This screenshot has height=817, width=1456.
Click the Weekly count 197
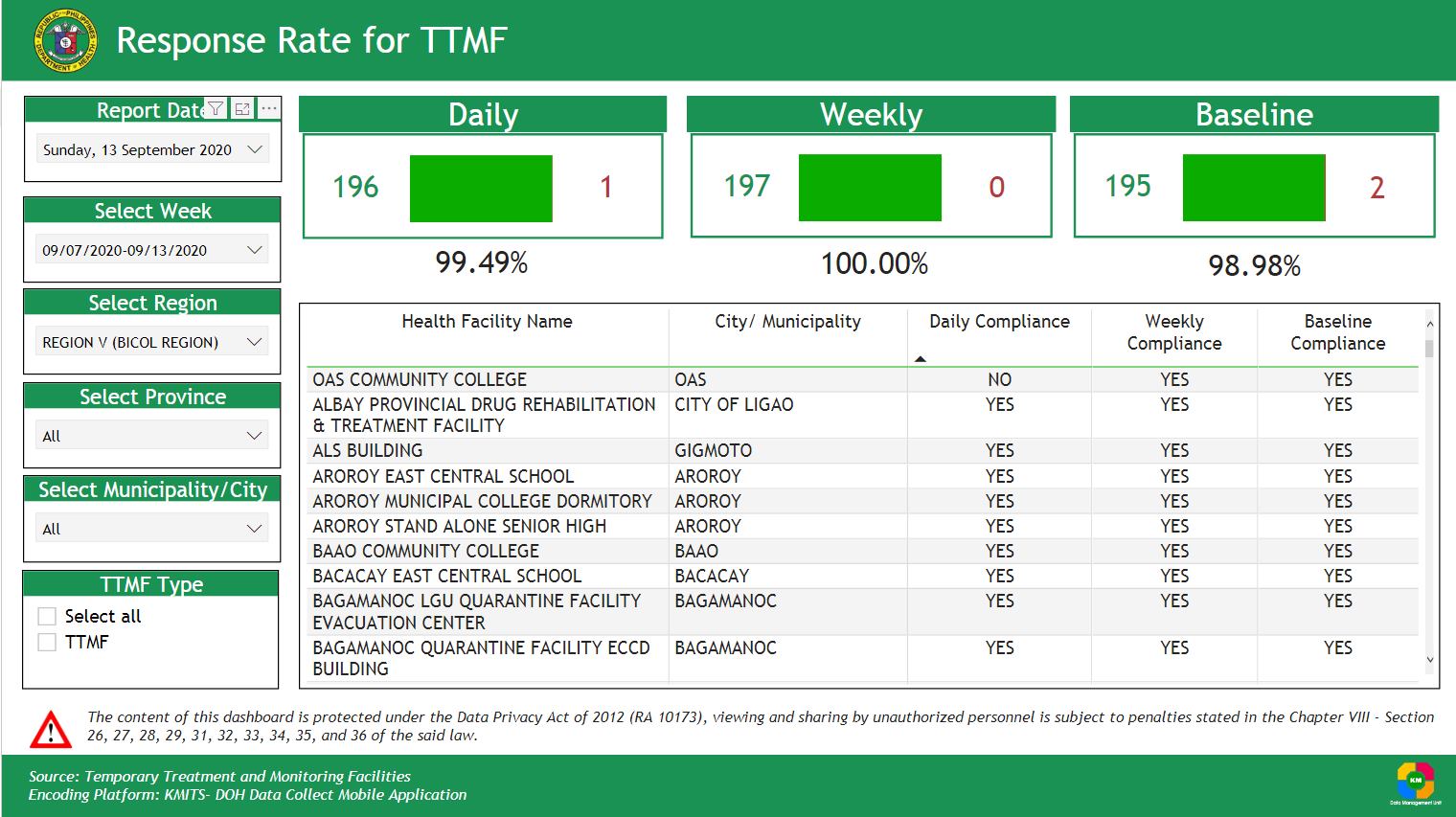746,186
